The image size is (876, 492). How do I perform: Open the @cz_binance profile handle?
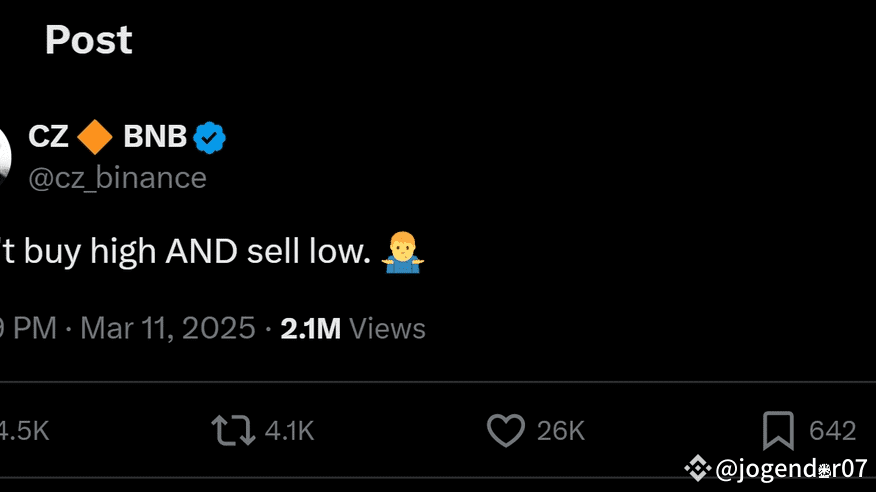tap(117, 178)
